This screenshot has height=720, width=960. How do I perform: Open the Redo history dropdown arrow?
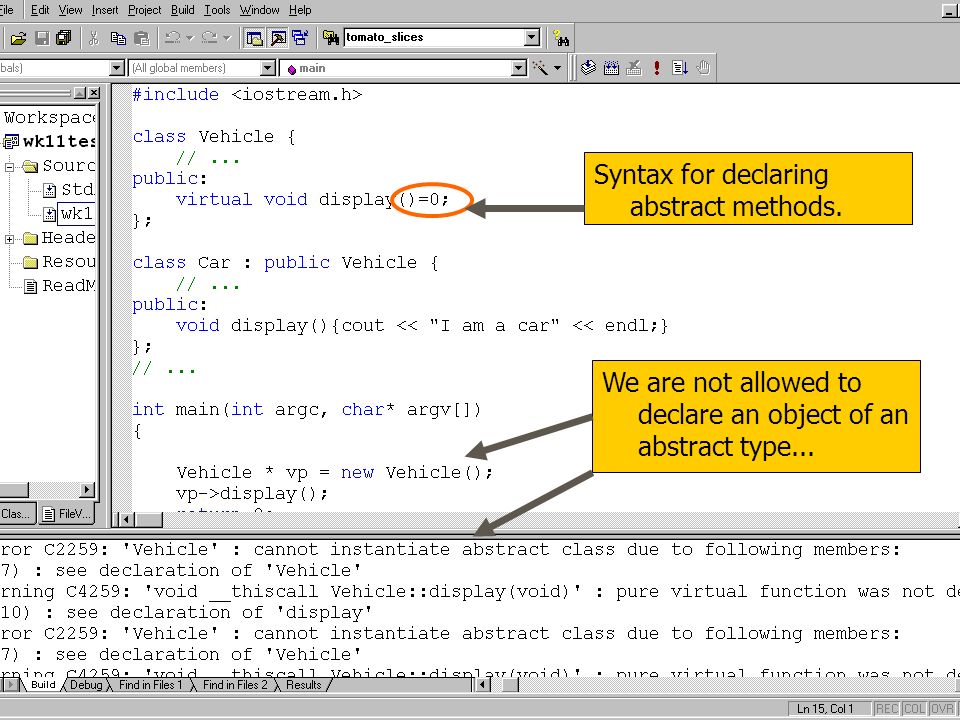click(227, 38)
